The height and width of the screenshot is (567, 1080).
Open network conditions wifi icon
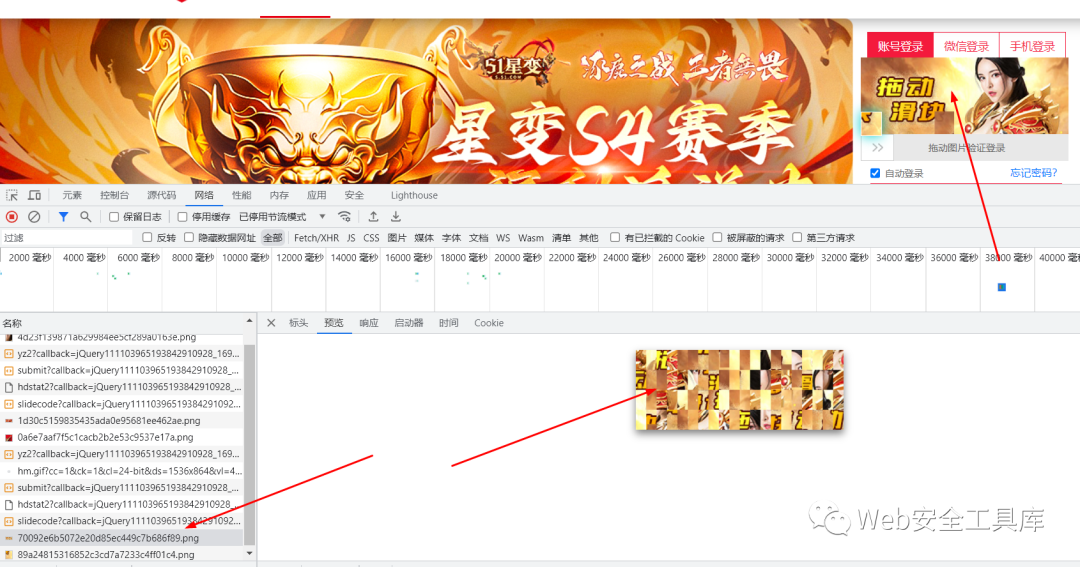coord(344,216)
